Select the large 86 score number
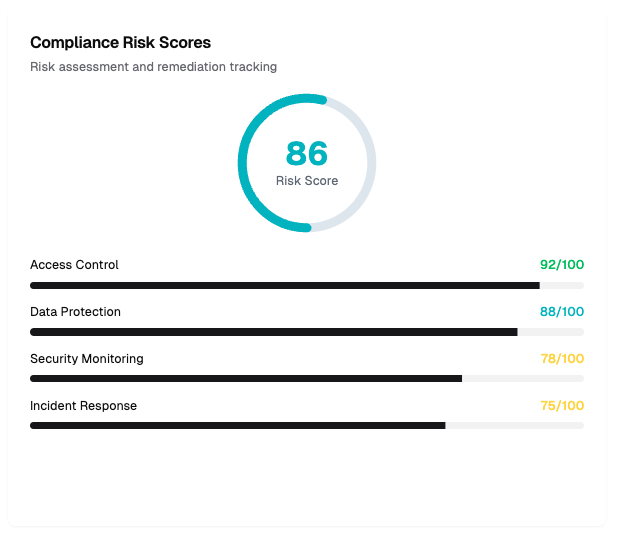This screenshot has height=535, width=620. (x=307, y=153)
